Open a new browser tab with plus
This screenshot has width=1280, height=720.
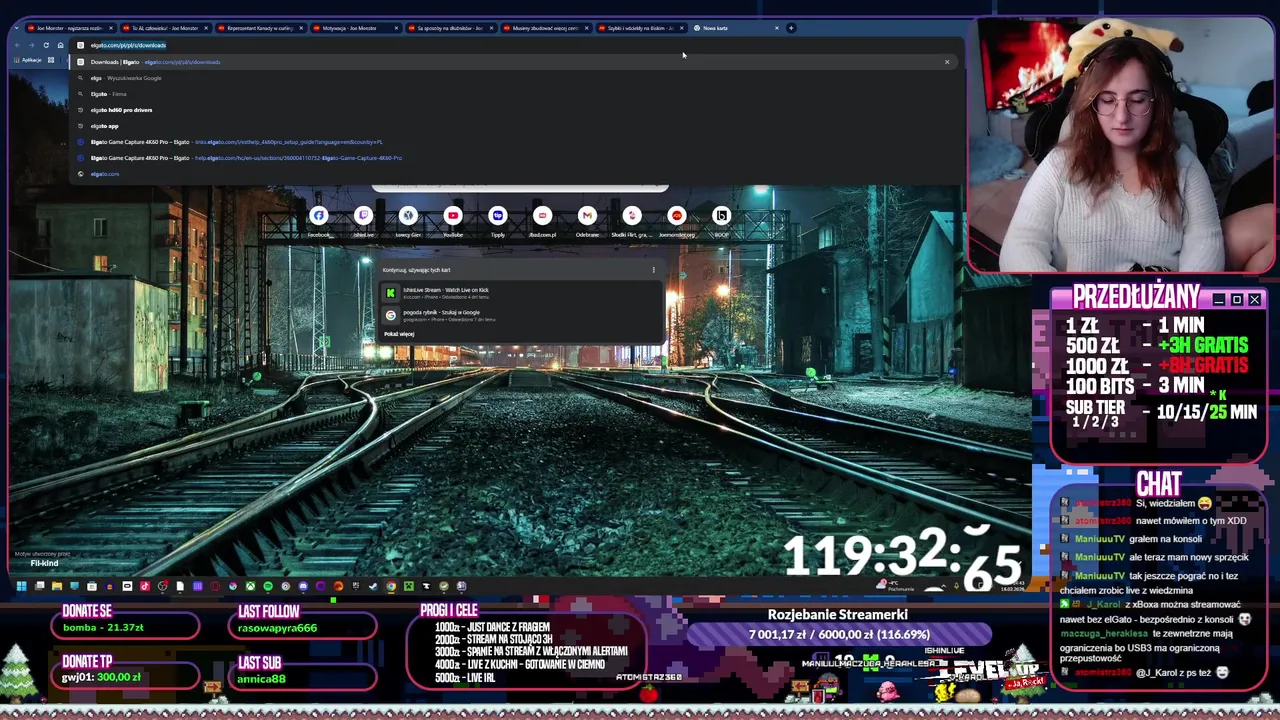(x=791, y=28)
